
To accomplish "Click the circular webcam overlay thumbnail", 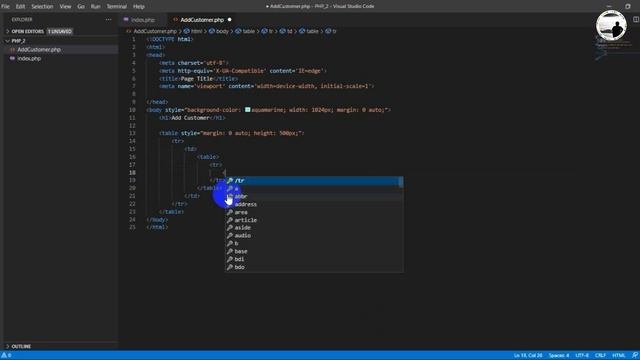I will coord(611,25).
